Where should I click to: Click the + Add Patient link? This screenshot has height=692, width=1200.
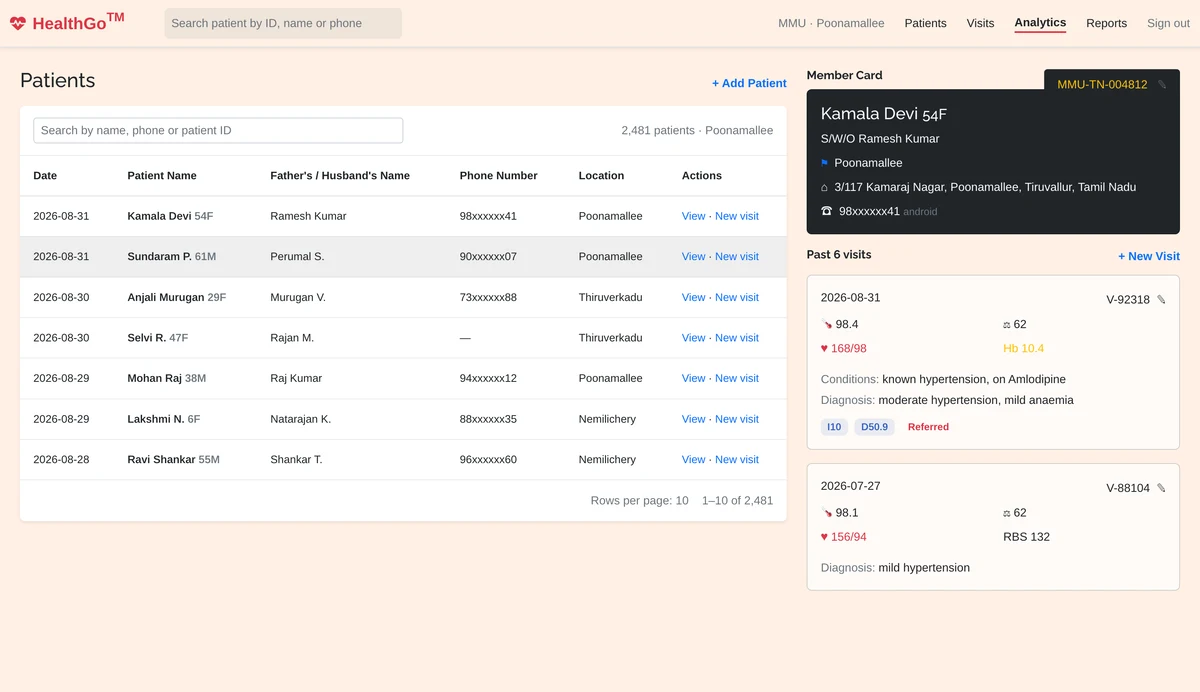(x=749, y=83)
